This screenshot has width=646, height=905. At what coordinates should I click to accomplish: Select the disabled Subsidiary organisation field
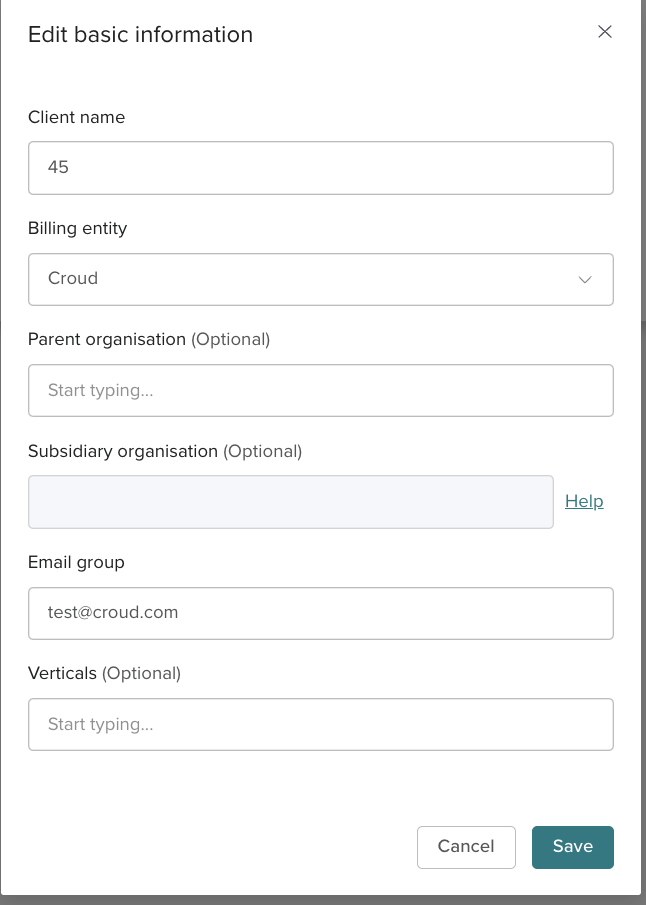pyautogui.click(x=290, y=501)
